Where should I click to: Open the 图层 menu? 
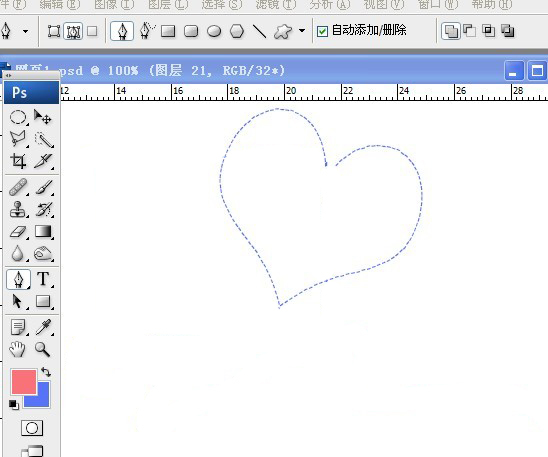tap(168, 5)
